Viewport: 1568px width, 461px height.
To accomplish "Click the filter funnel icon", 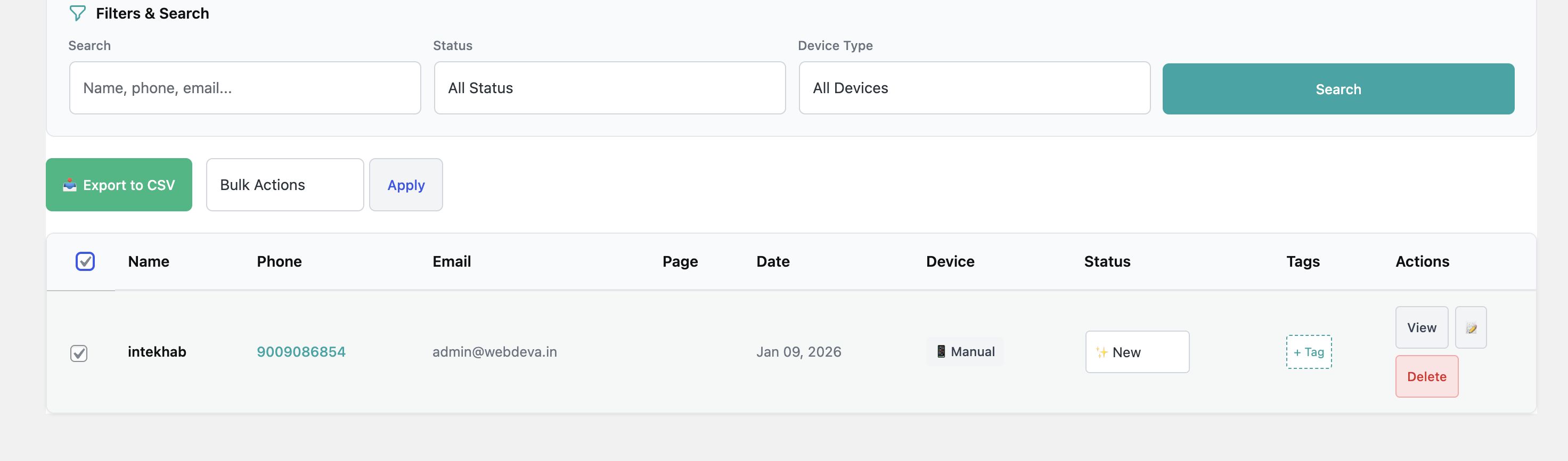I will (77, 13).
